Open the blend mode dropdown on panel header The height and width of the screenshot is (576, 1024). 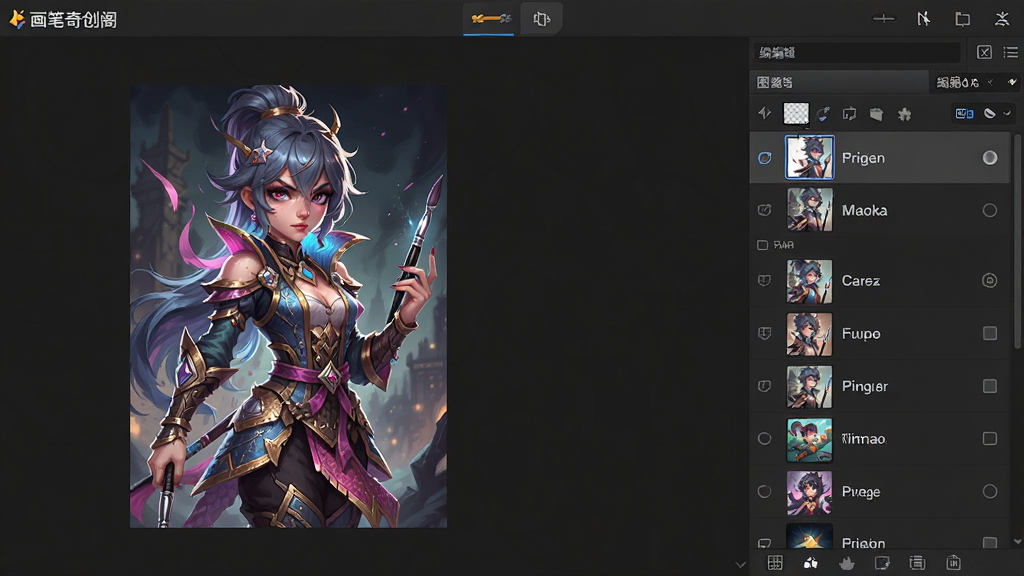[x=957, y=82]
